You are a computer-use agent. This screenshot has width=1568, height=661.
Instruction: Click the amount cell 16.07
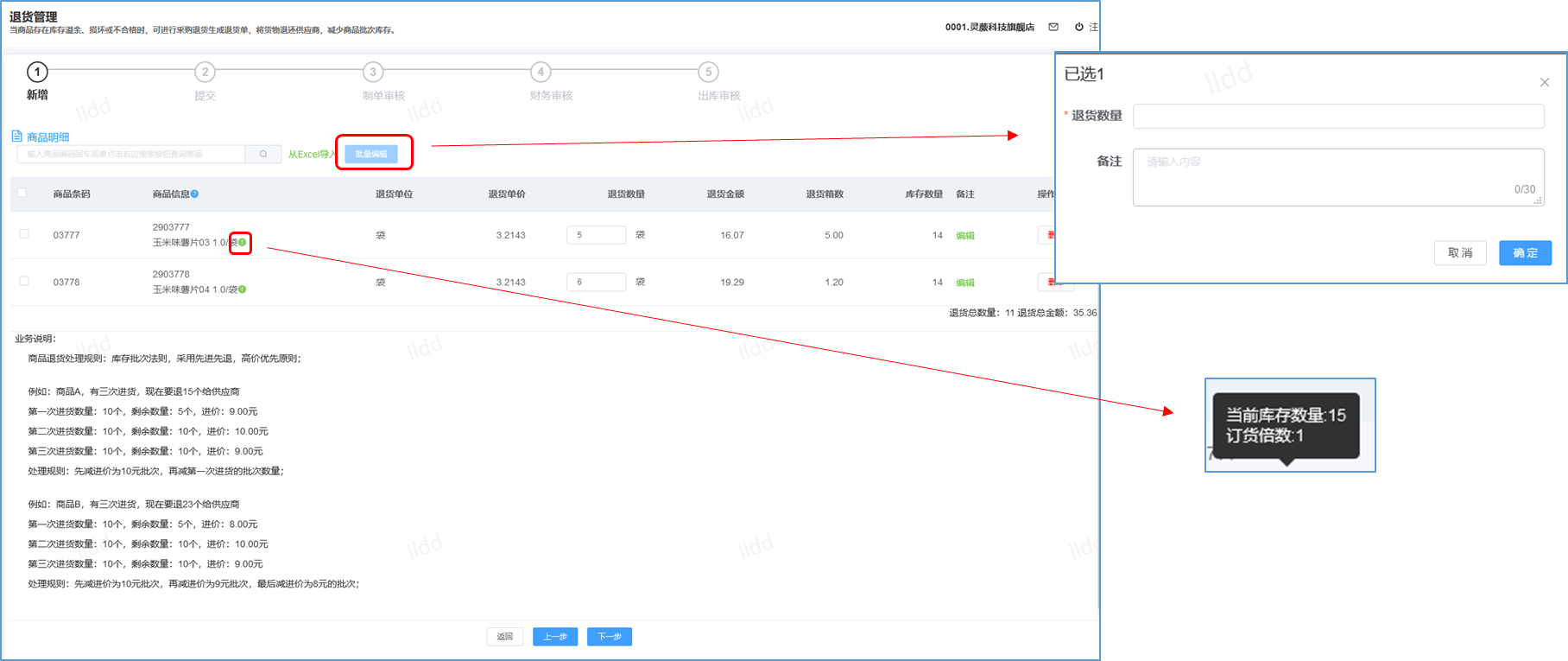tap(732, 235)
